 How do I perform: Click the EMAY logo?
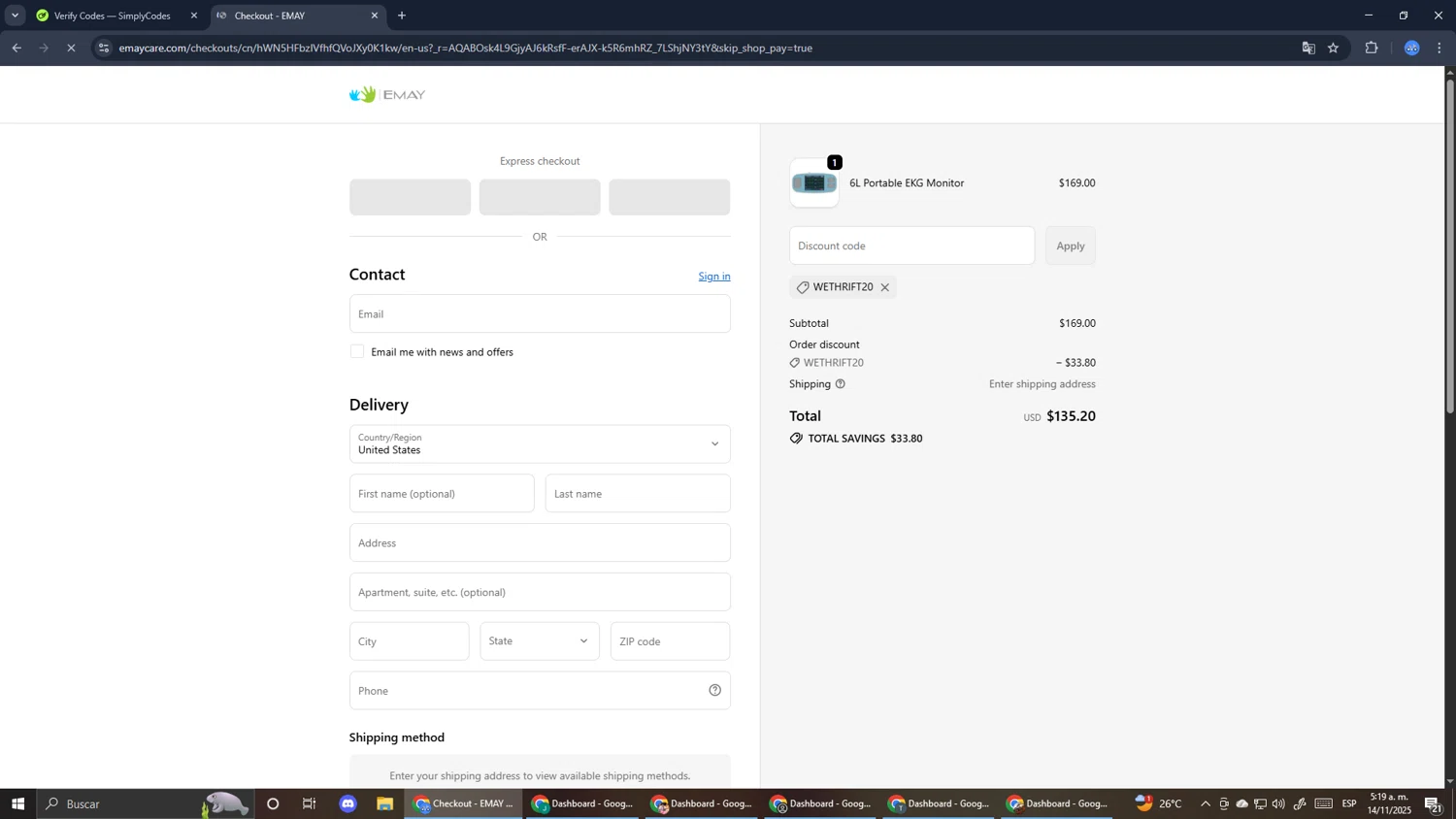point(387,94)
